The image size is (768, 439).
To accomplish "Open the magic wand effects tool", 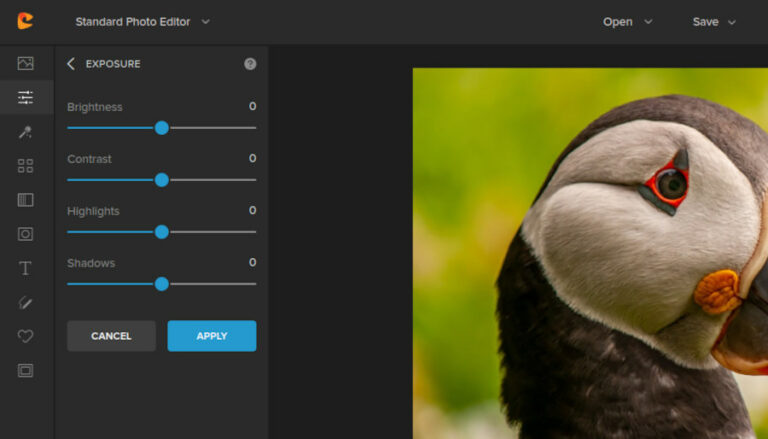I will pyautogui.click(x=25, y=132).
